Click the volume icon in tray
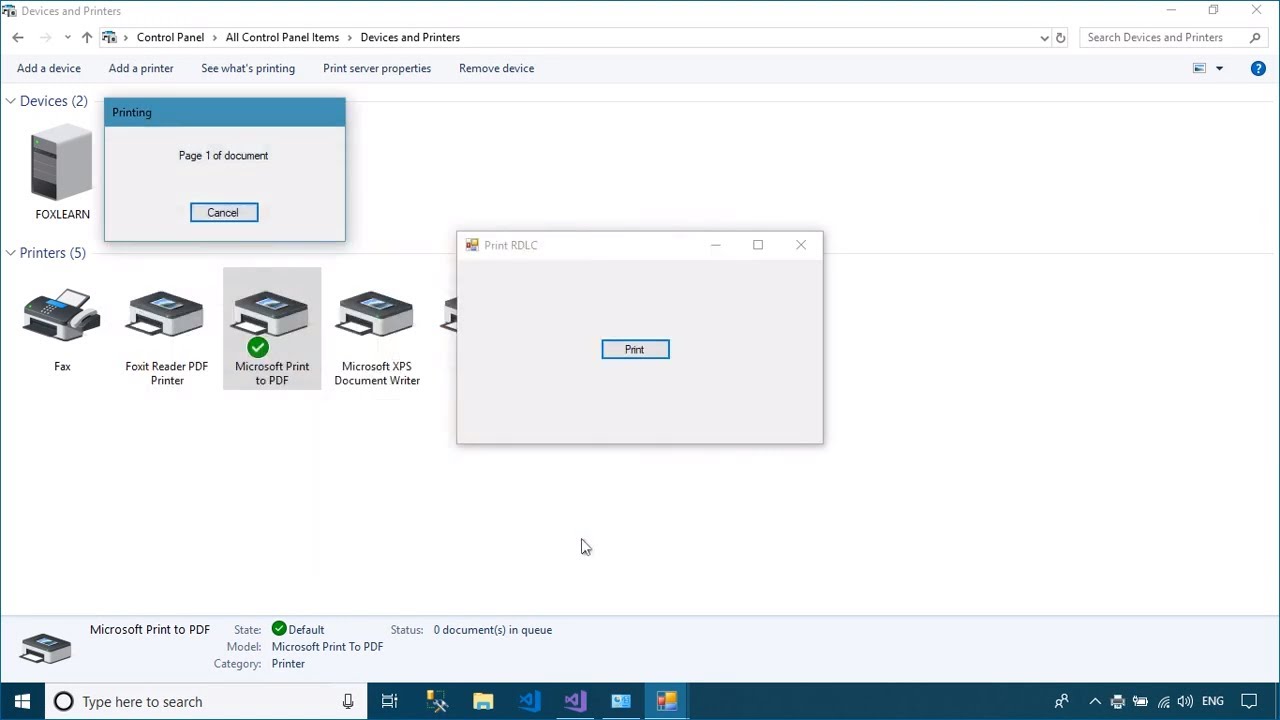The image size is (1280, 720). tap(1185, 701)
